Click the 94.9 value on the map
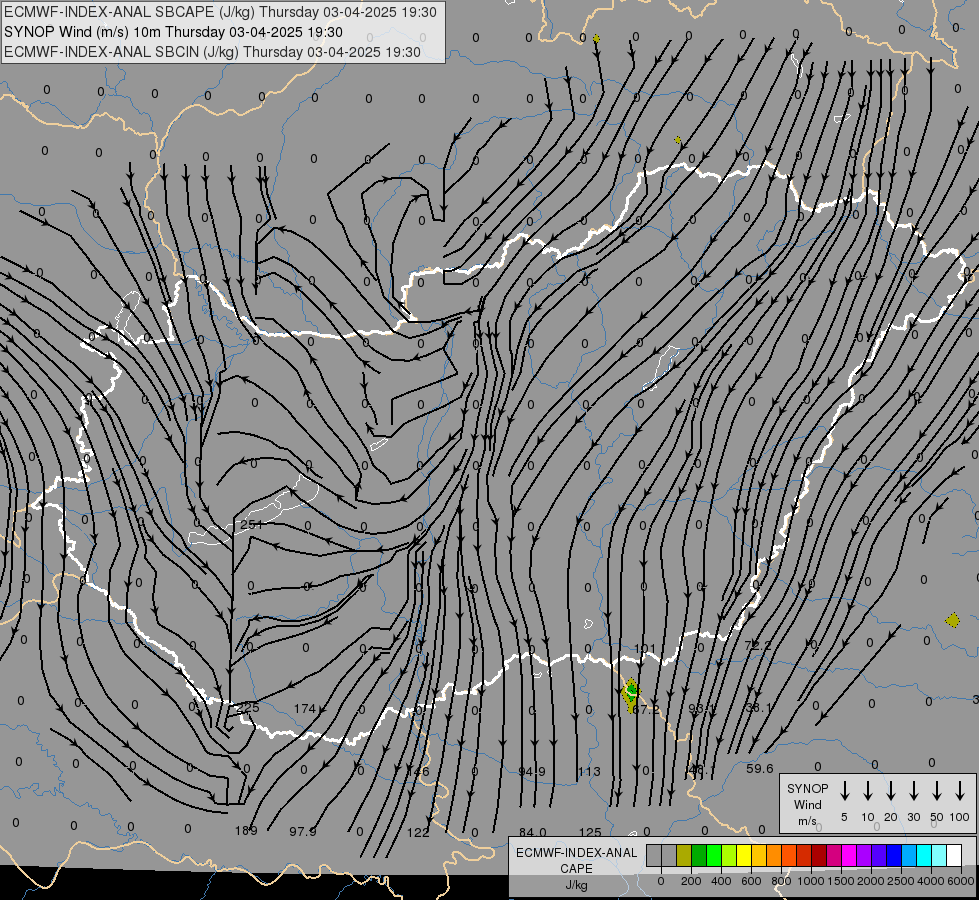Viewport: 979px width, 900px height. (532, 771)
